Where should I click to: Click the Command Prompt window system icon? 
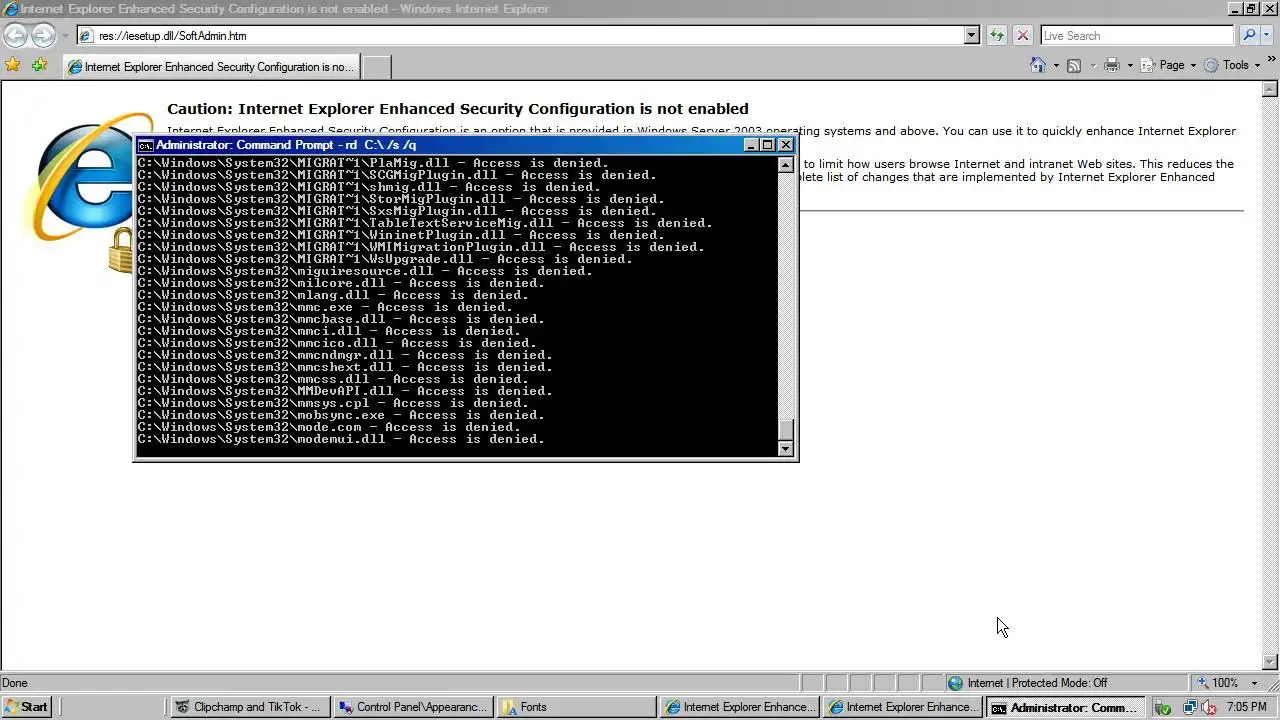[145, 145]
